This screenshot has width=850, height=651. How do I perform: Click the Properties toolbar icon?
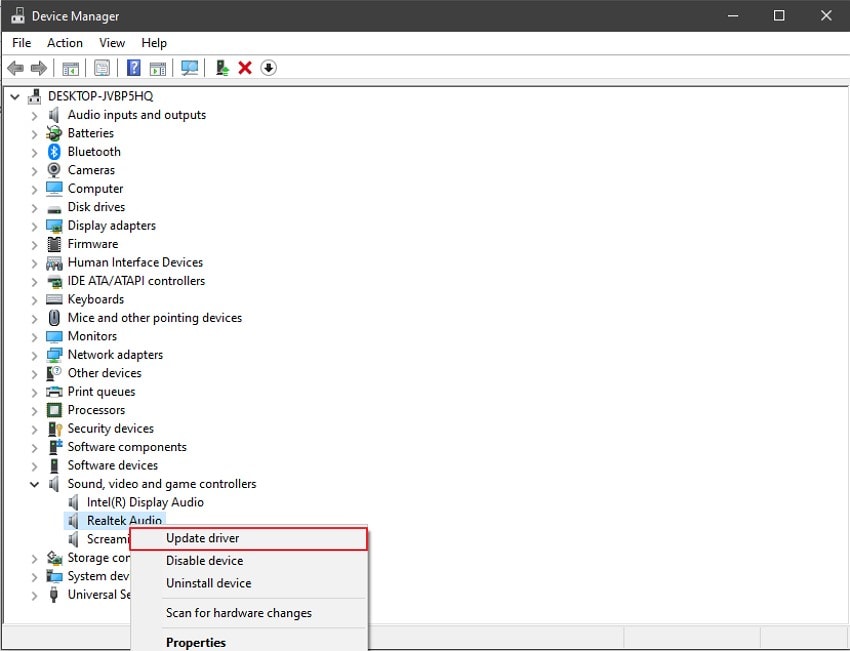pos(102,68)
